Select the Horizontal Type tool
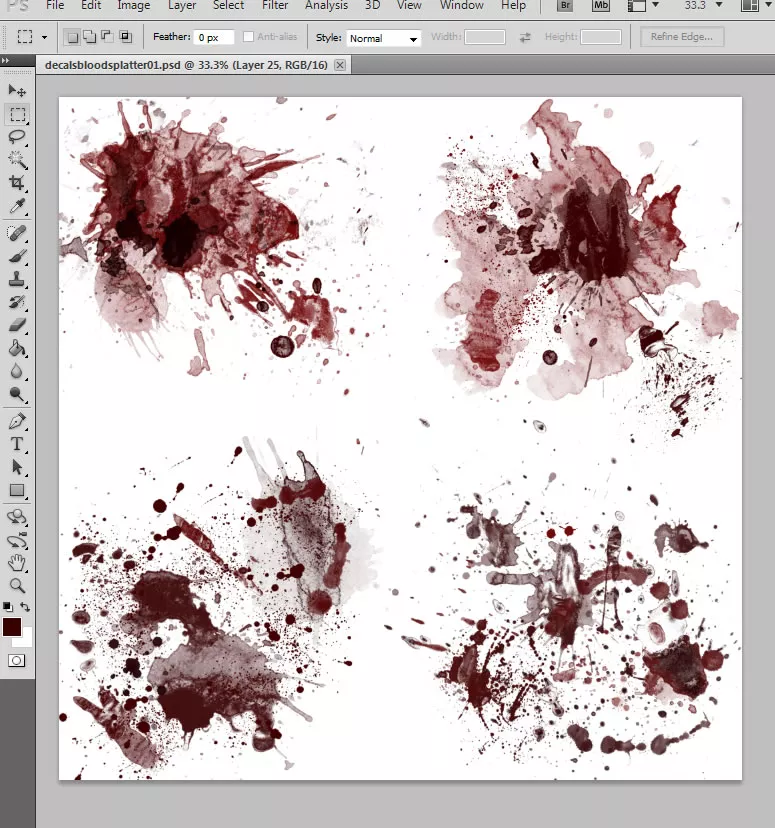The height and width of the screenshot is (828, 775). [17, 444]
